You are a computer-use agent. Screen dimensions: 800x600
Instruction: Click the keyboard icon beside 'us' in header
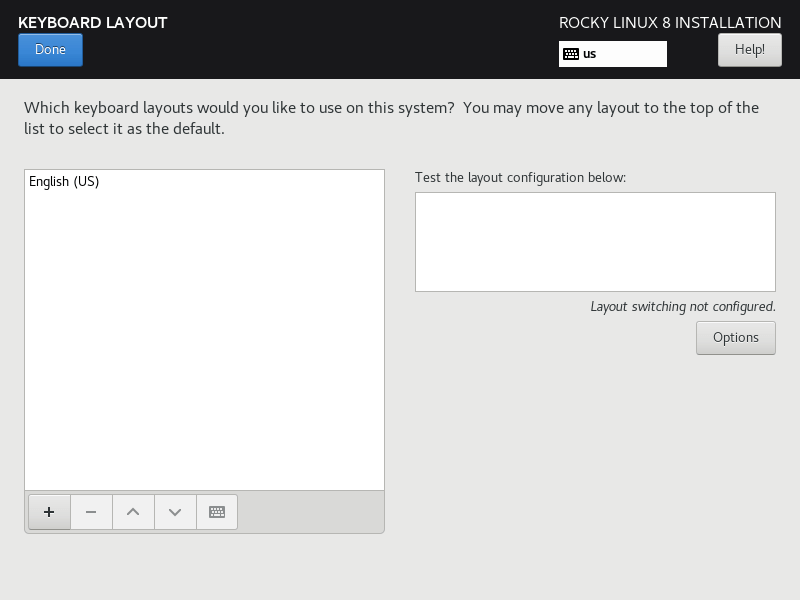tap(571, 54)
